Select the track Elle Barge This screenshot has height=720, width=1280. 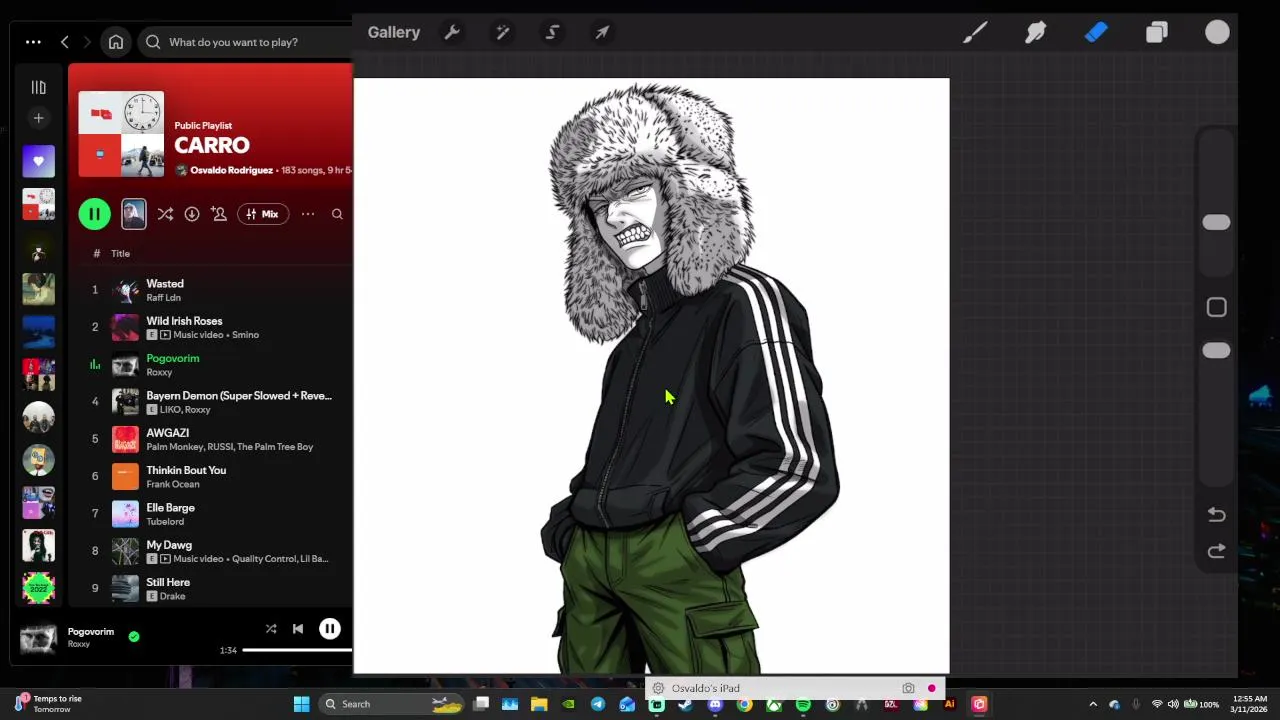click(x=170, y=508)
